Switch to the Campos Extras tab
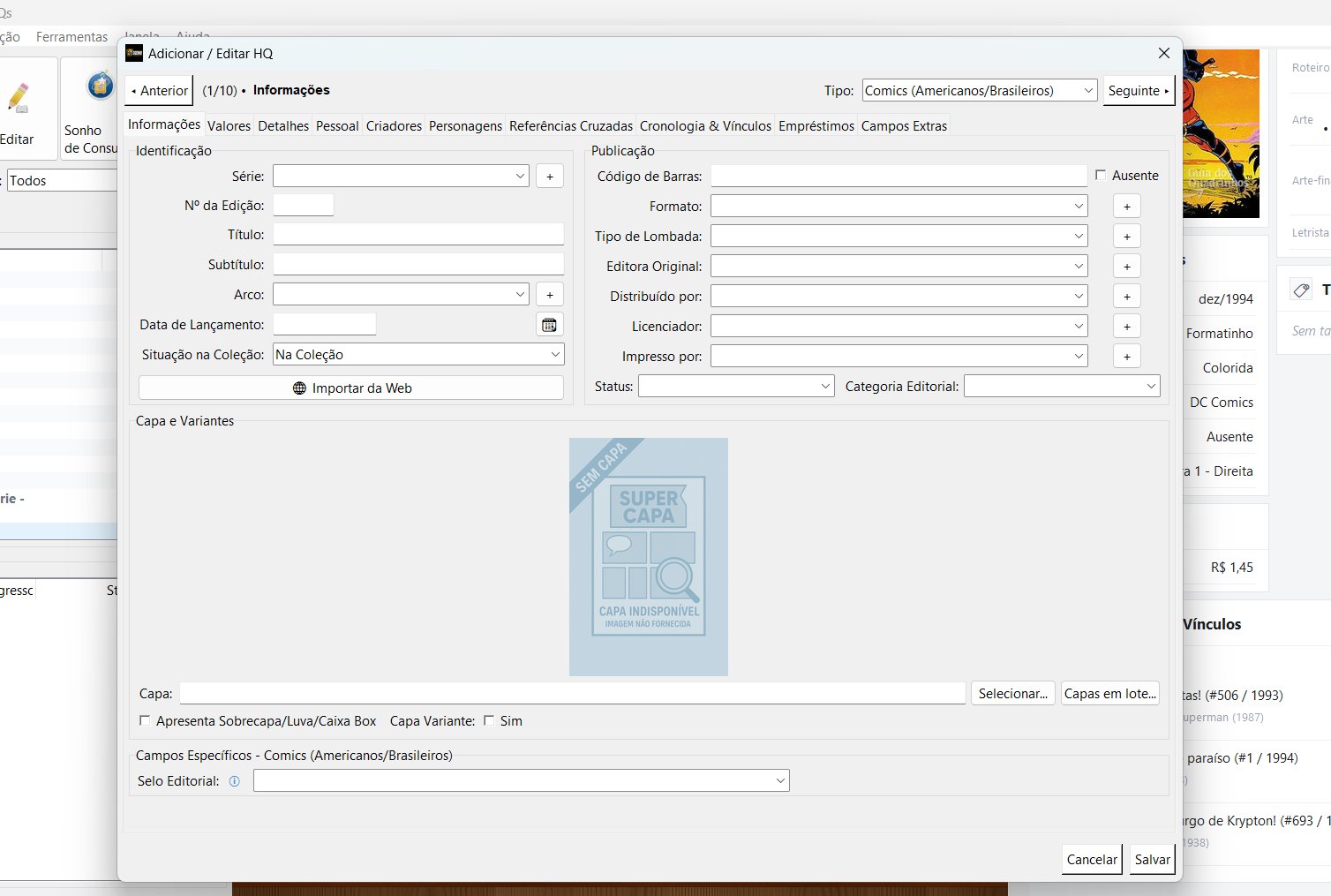 tap(904, 125)
